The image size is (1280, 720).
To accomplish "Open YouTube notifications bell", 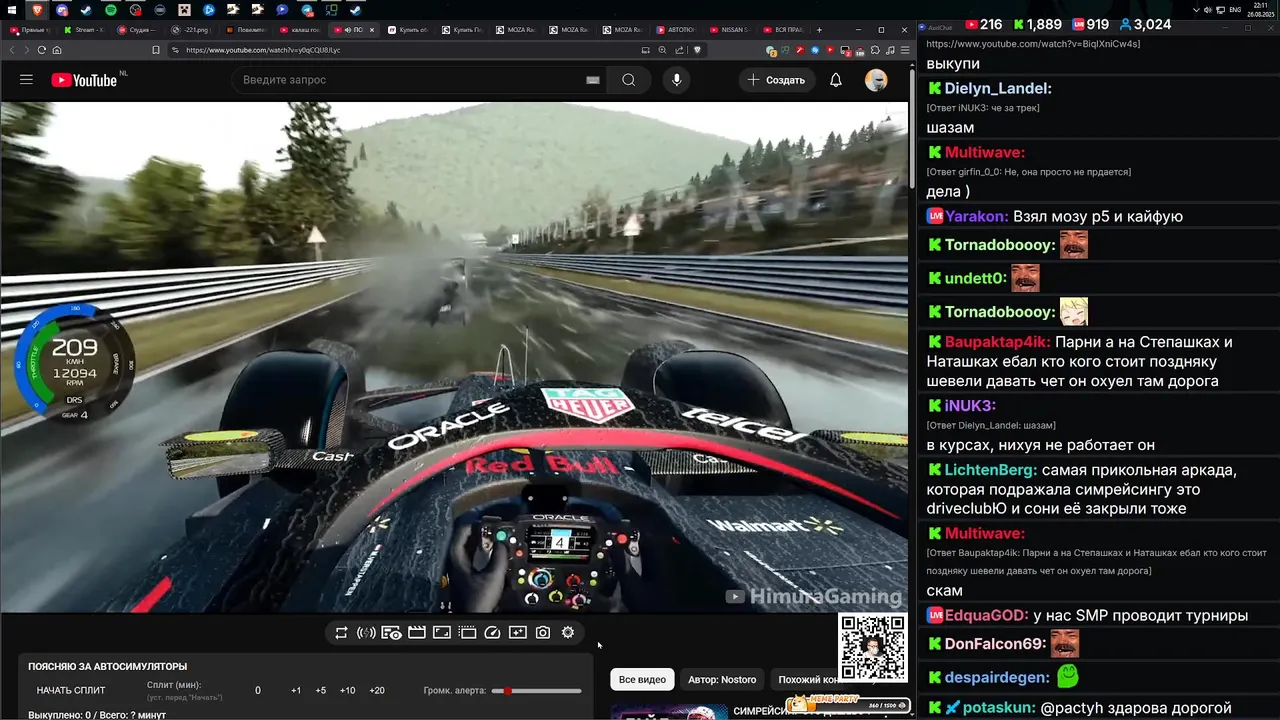I will pos(836,80).
